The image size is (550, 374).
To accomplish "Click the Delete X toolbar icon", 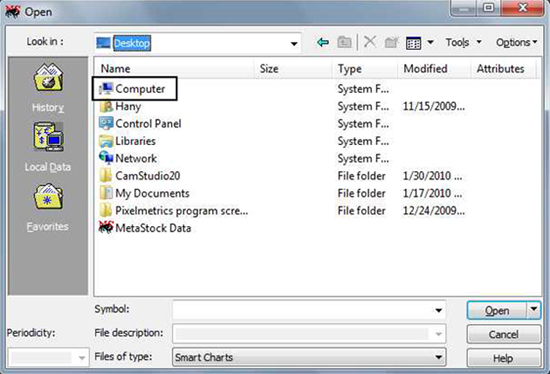I will [x=370, y=42].
